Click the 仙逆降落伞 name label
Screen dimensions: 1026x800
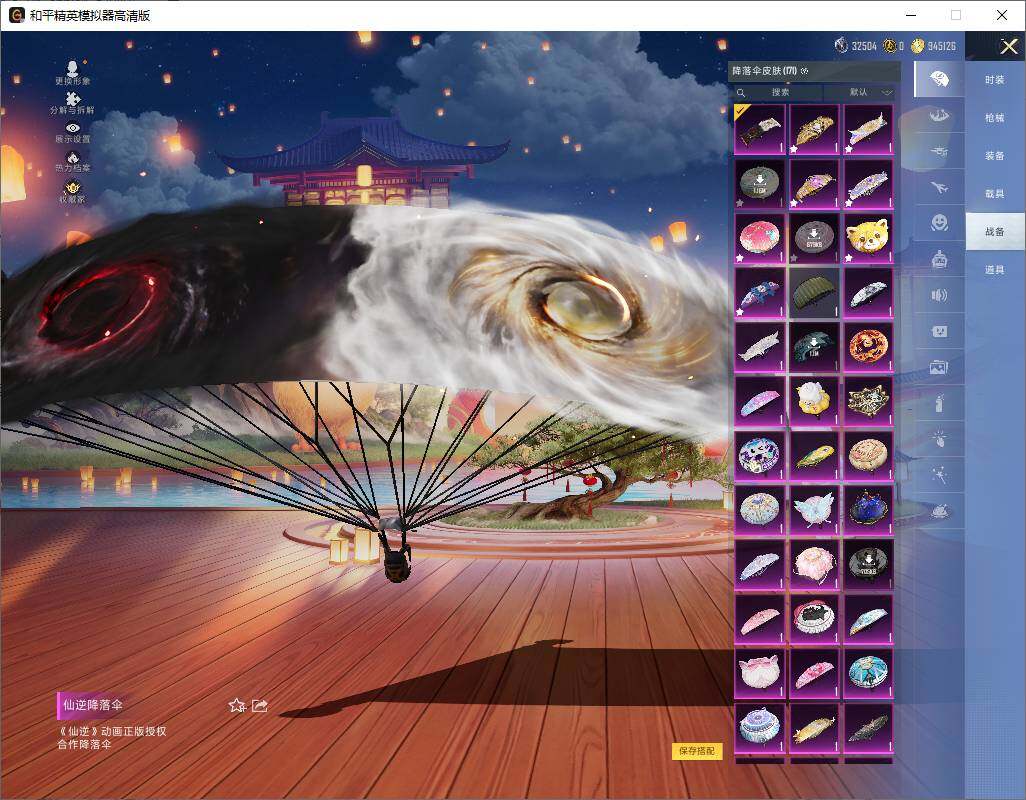click(93, 704)
